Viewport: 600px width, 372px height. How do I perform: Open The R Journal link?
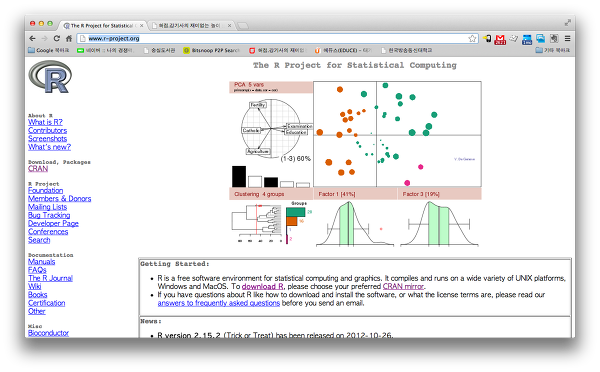(x=51, y=278)
